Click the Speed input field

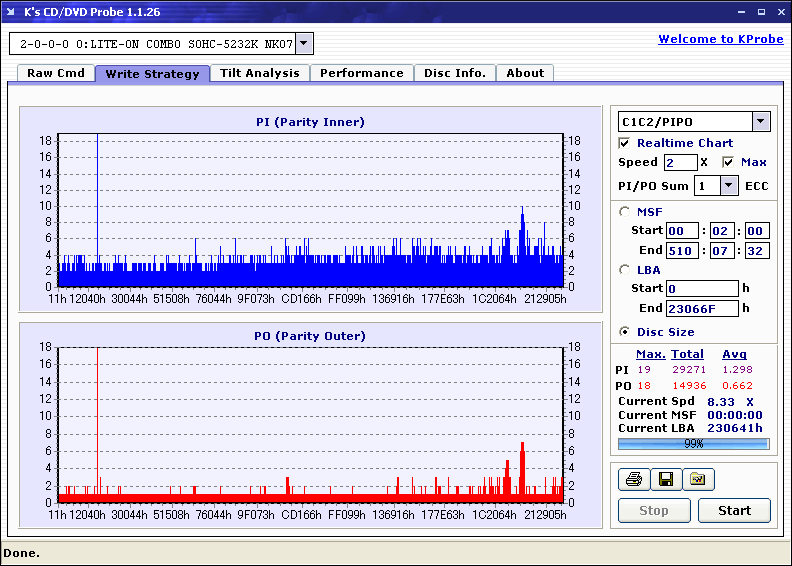coord(680,162)
